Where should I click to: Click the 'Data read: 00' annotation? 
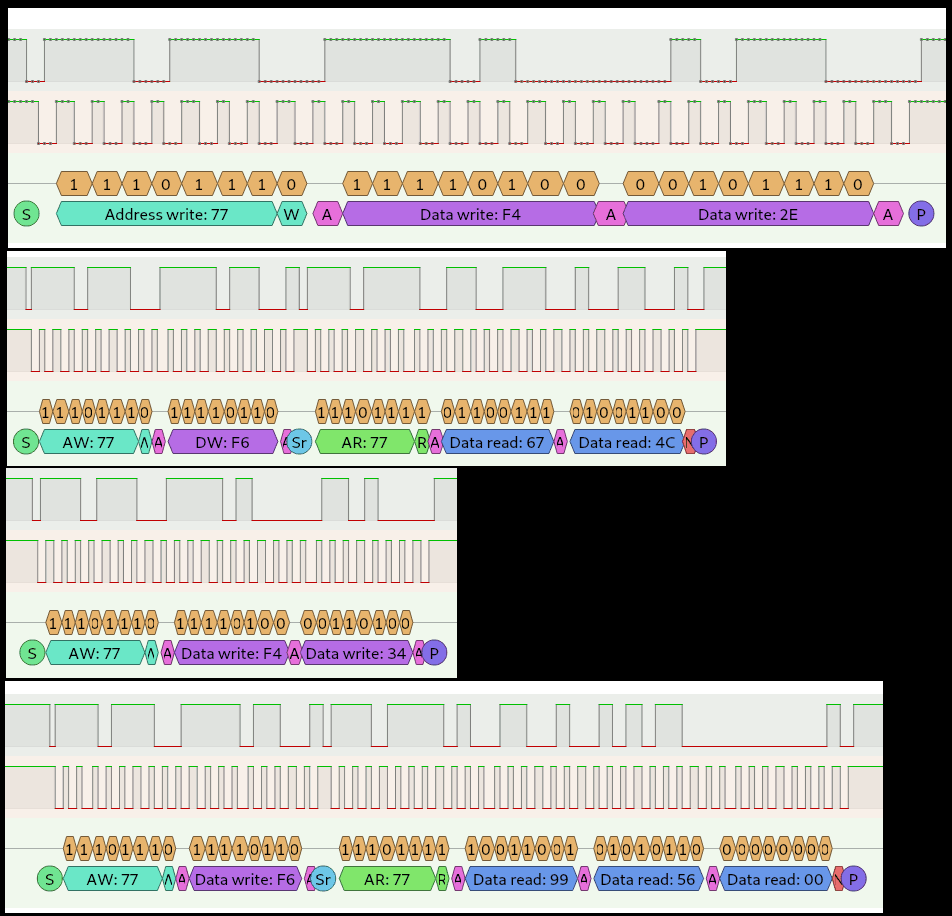pyautogui.click(x=775, y=879)
